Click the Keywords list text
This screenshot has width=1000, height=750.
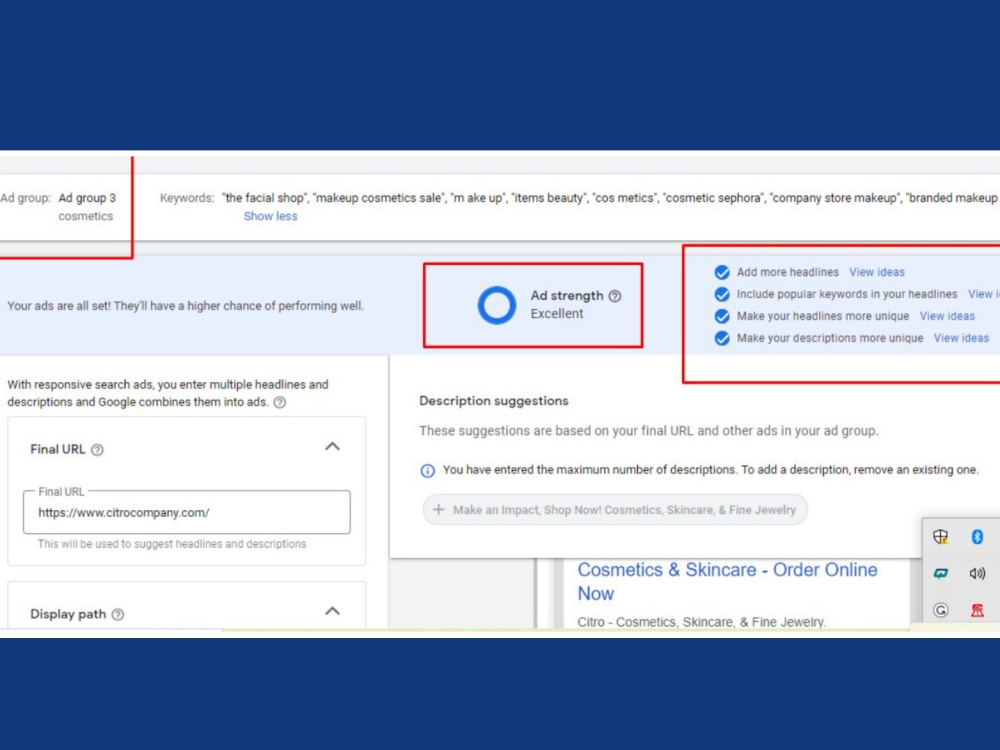click(x=609, y=198)
